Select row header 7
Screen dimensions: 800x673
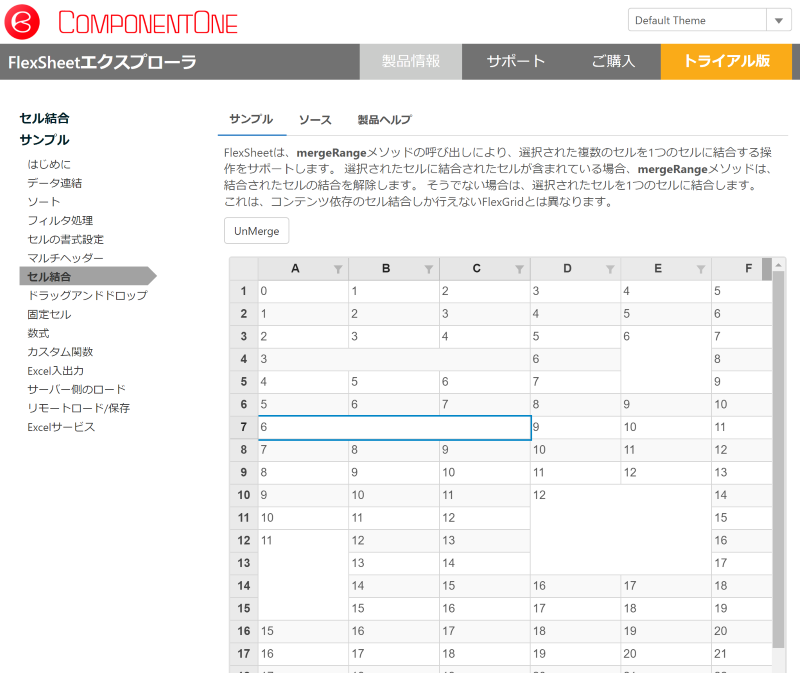coord(244,427)
